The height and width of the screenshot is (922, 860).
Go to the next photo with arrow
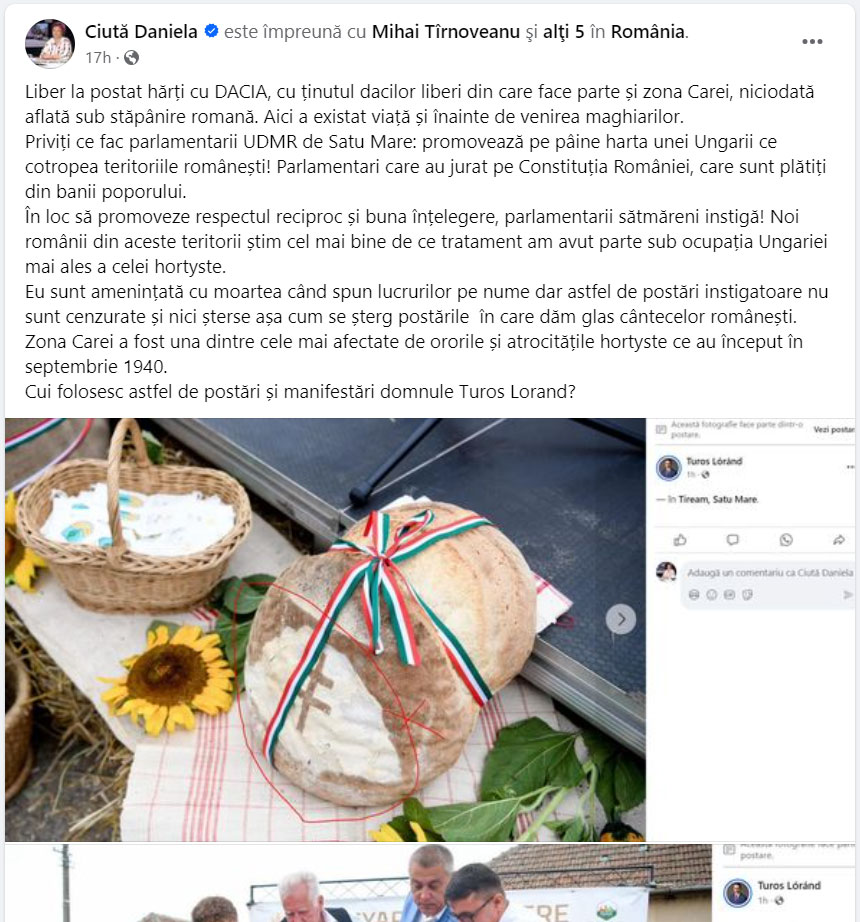[x=621, y=619]
